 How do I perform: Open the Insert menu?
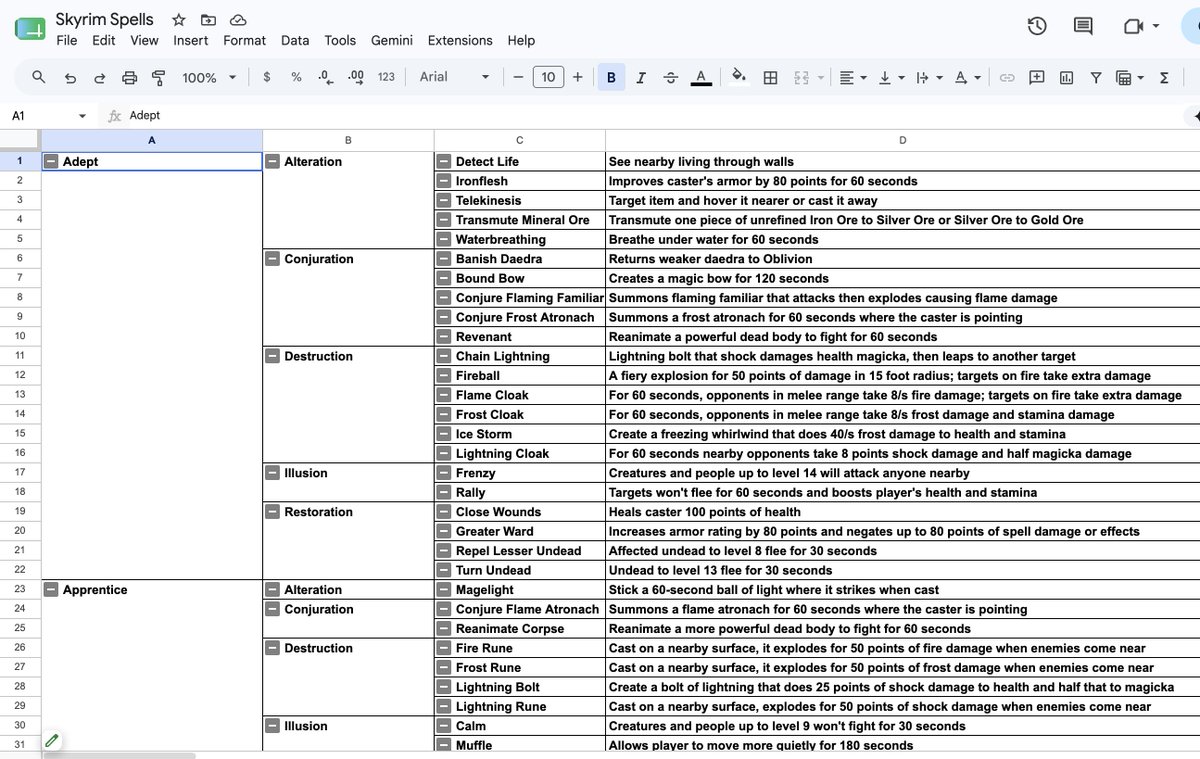coord(191,41)
